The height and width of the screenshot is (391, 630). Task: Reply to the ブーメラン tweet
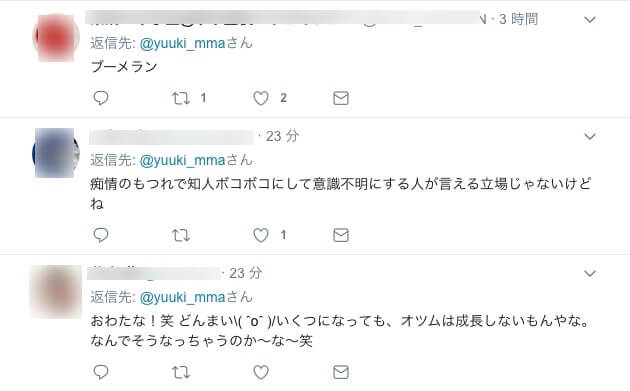point(101,98)
